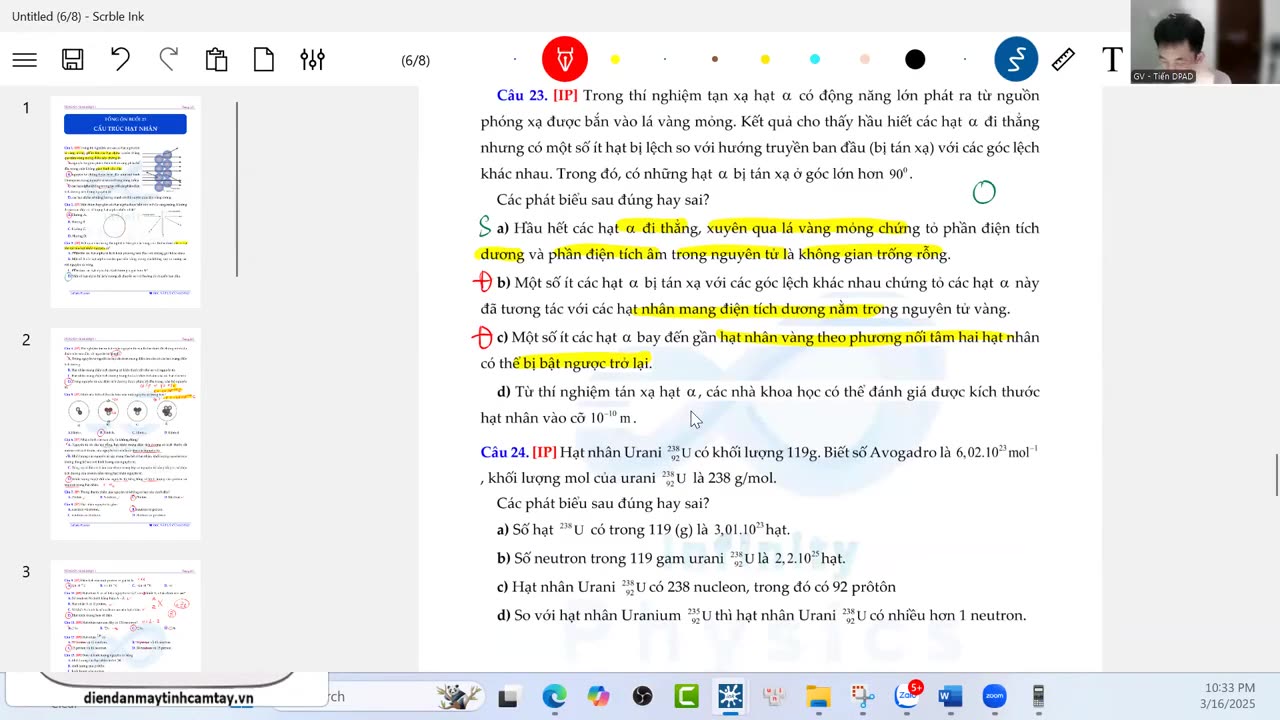Click the thumbnail panel scrollbar
This screenshot has width=1280, height=720.
(237, 190)
